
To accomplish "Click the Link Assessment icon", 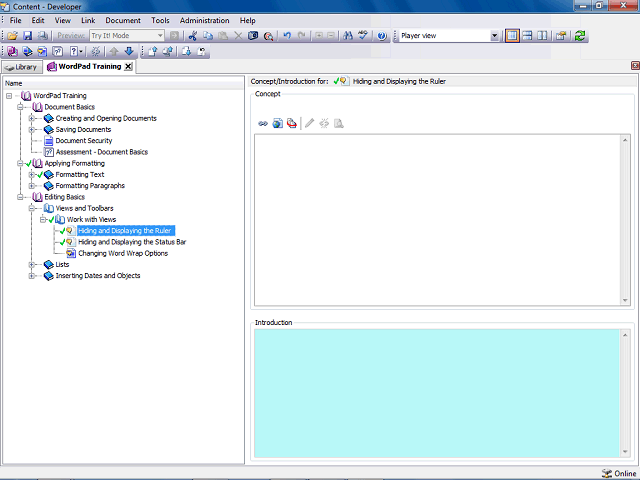I will coord(58,51).
